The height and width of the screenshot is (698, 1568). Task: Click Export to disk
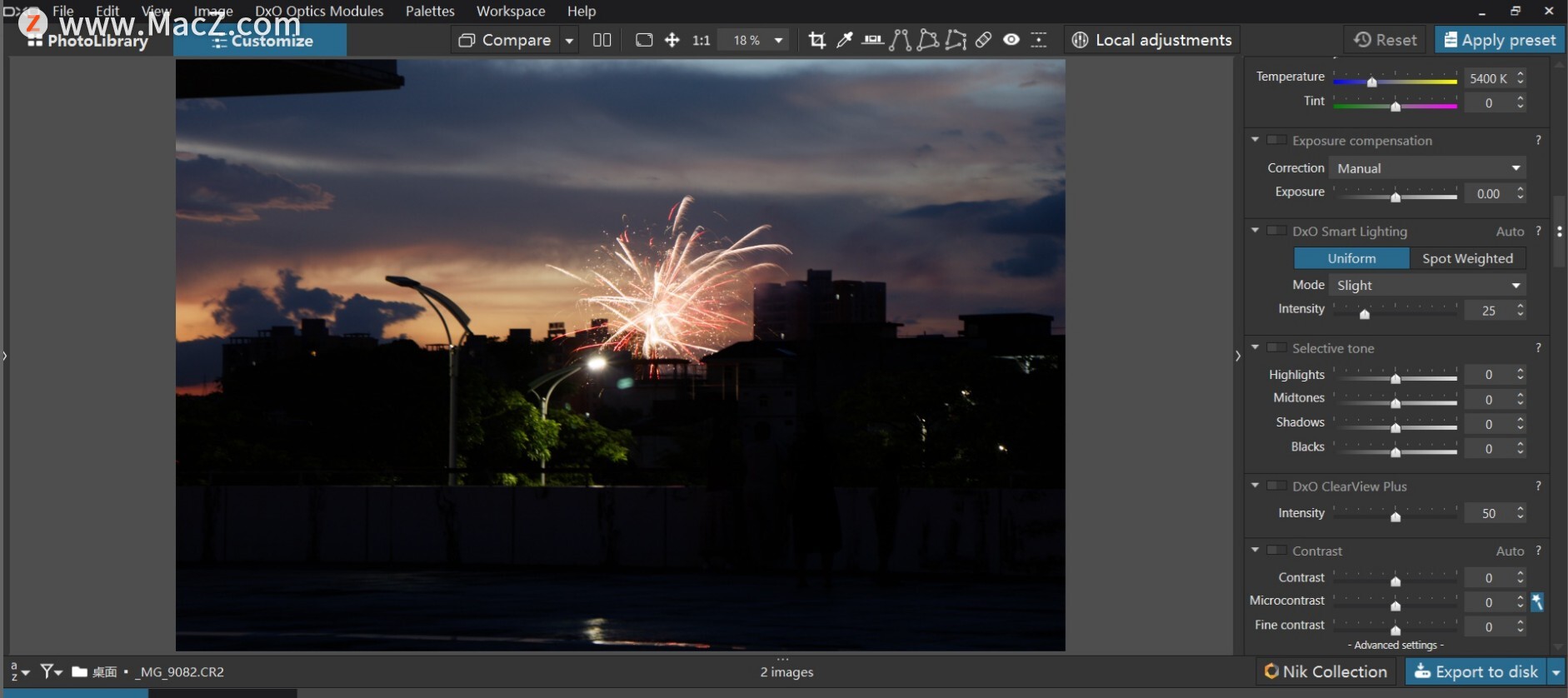(1476, 671)
